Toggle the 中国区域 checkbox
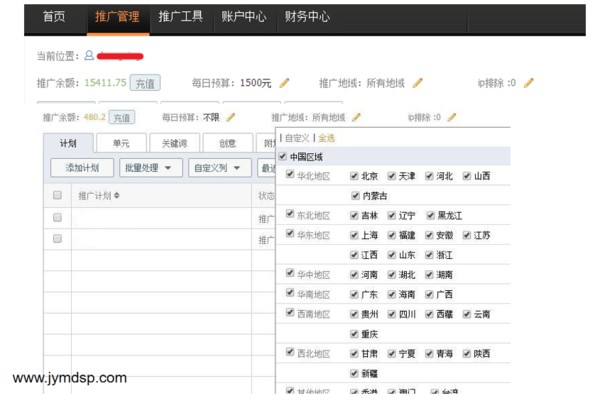Screen dimensions: 600x403 (283, 157)
